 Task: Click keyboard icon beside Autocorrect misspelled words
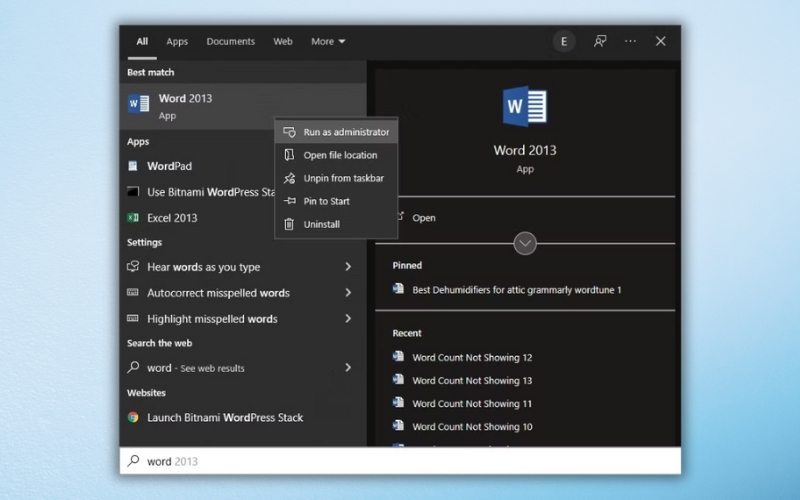[133, 292]
